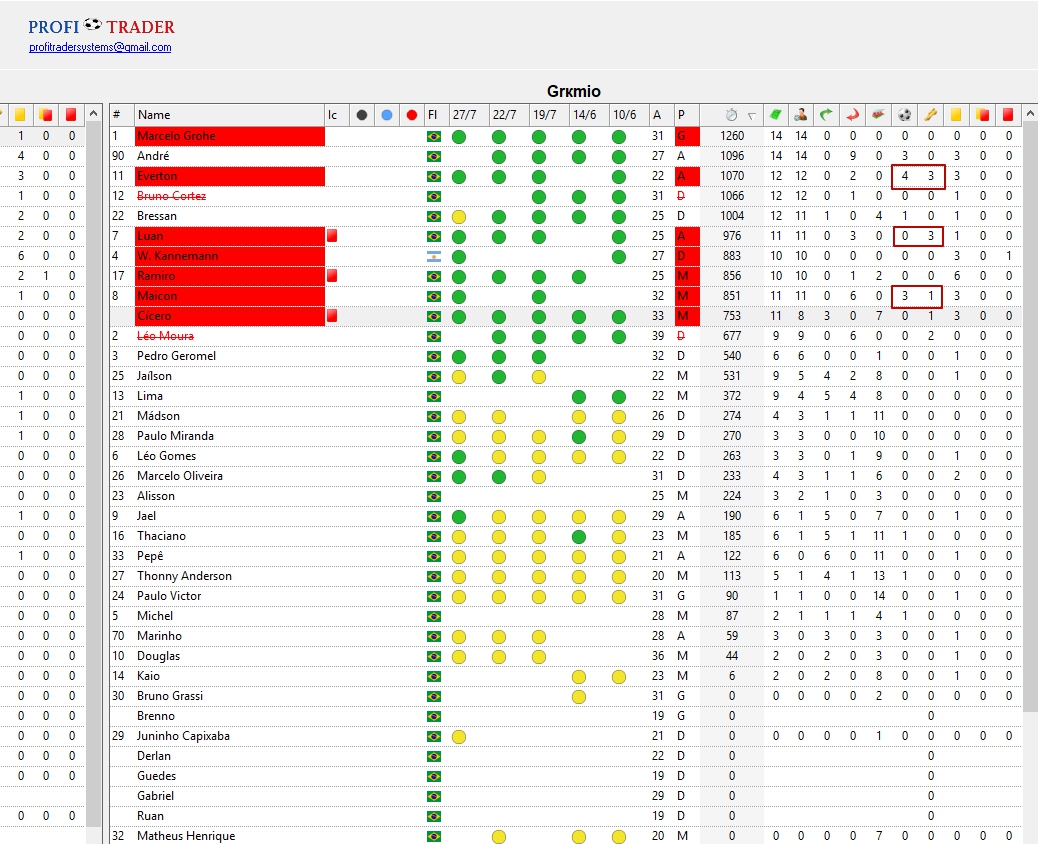
Task: Click the red dot column header
Action: [412, 115]
